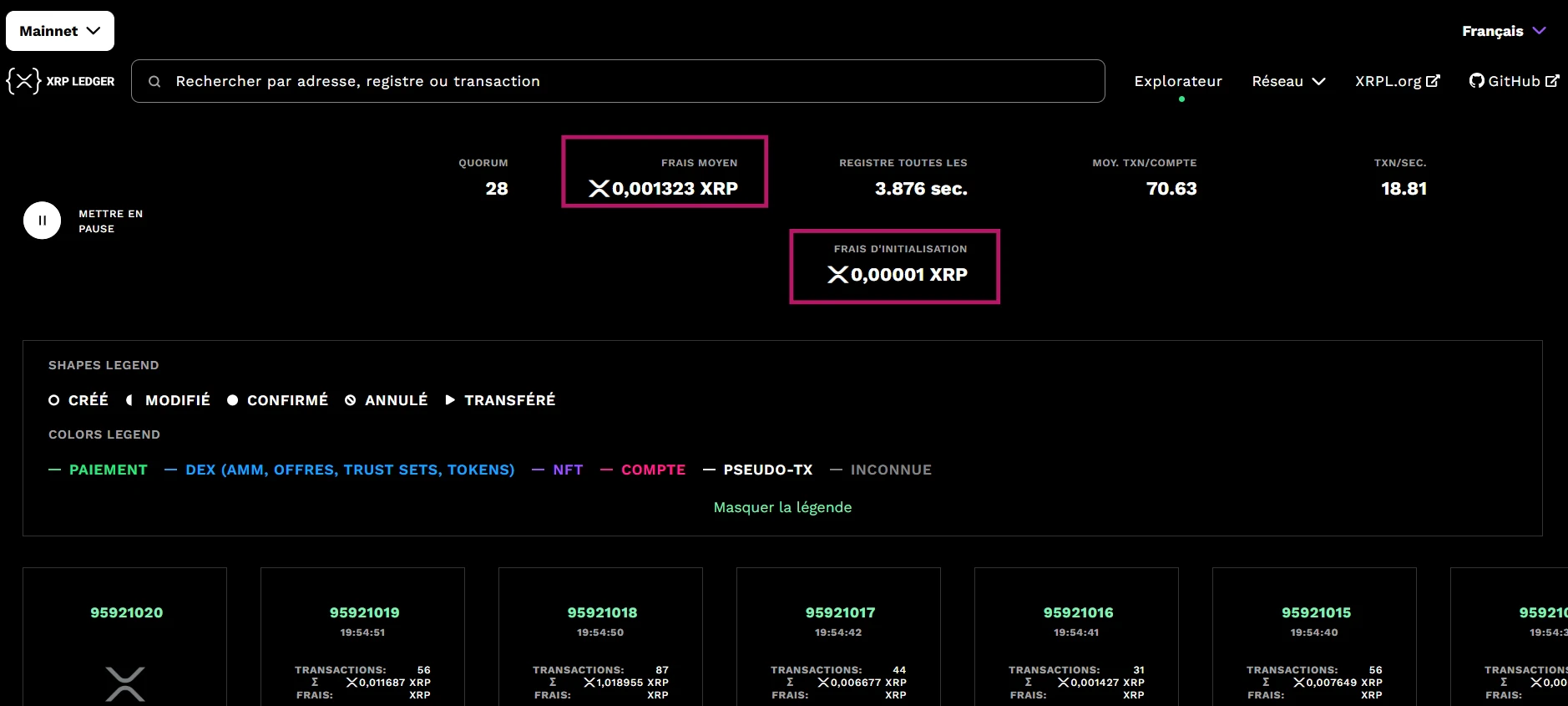Image resolution: width=1568 pixels, height=706 pixels.
Task: Click the transactions count 87 in ledger 95921018
Action: pyautogui.click(x=662, y=670)
